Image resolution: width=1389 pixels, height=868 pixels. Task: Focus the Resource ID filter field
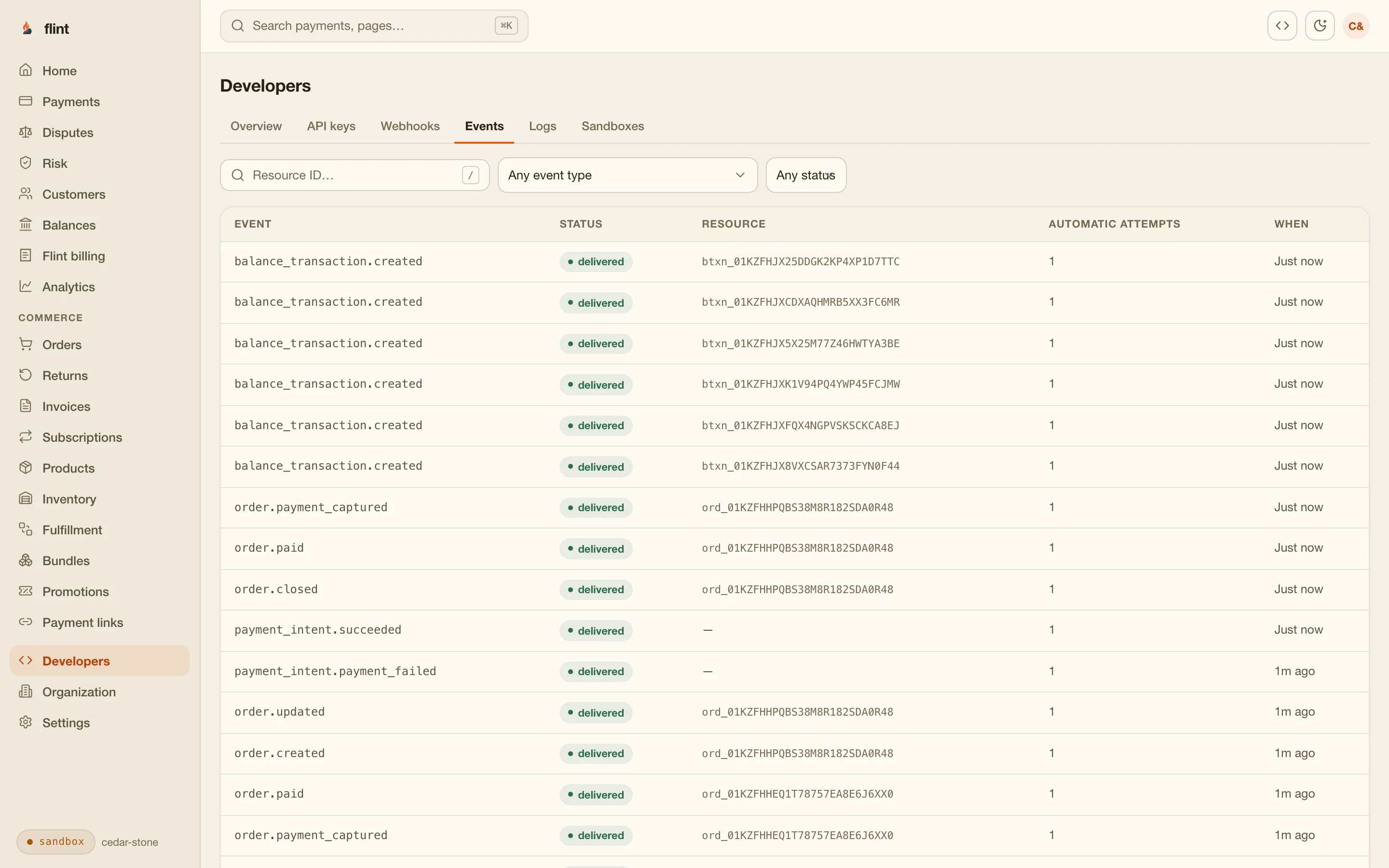pos(354,175)
